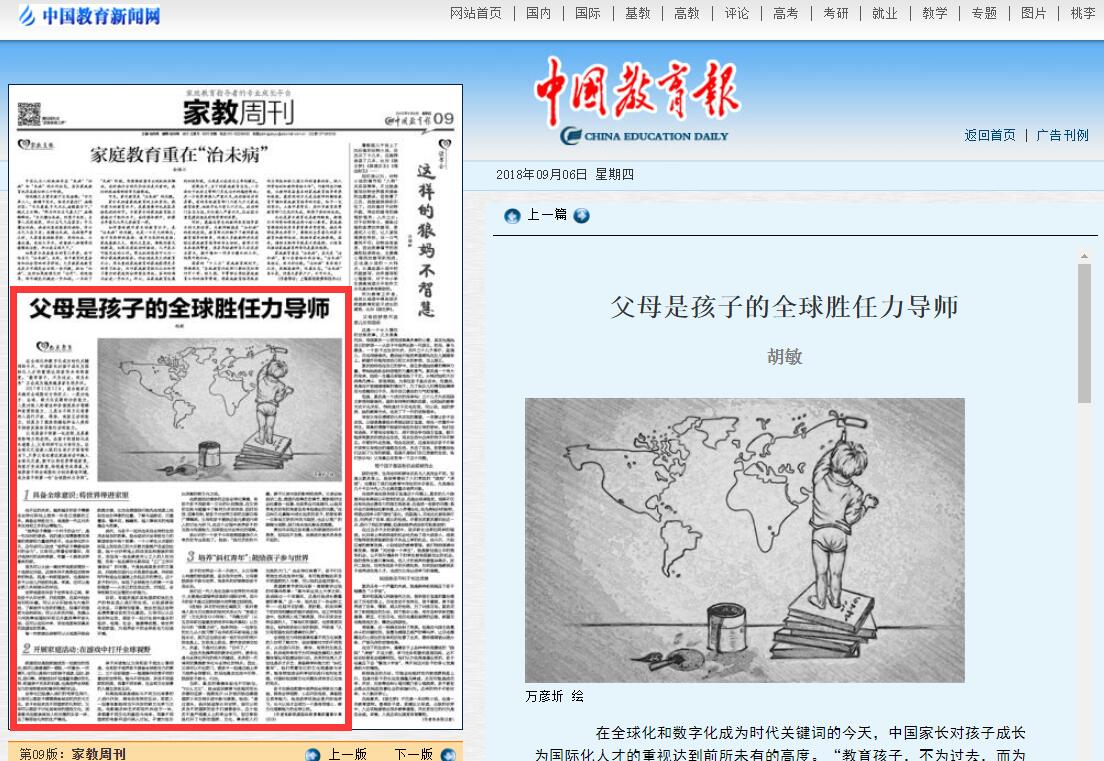Open the 国际 navigation item
Viewport: 1104px width, 761px height.
coord(588,13)
